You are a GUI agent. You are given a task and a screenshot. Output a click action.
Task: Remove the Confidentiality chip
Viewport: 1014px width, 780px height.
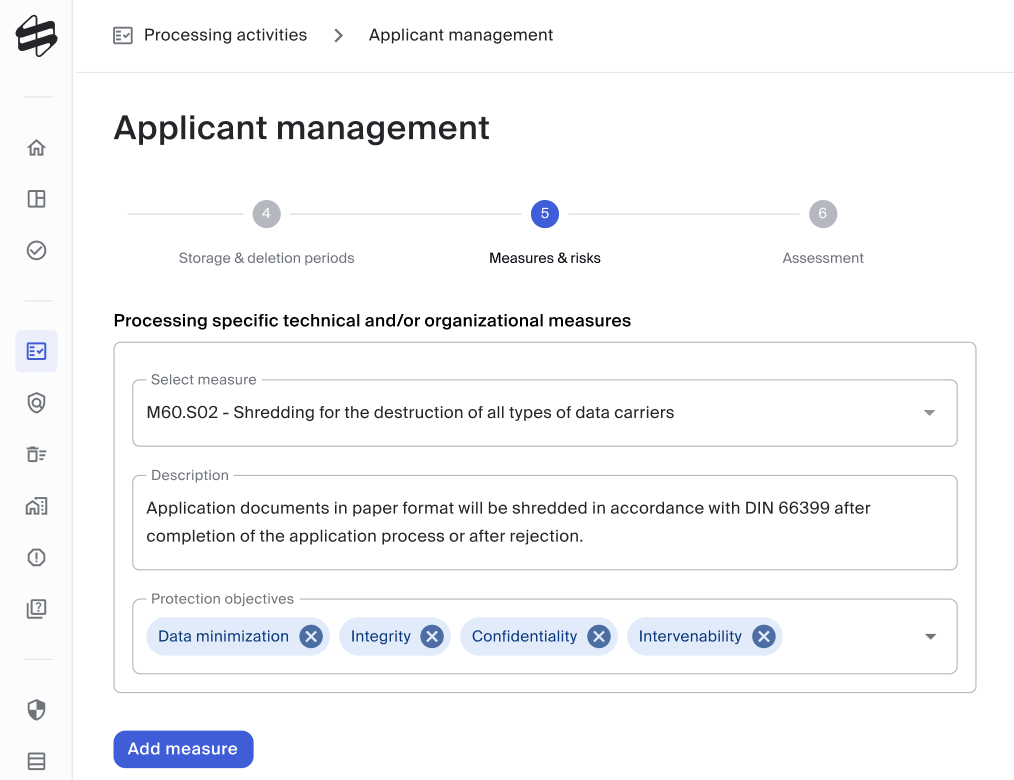pos(599,636)
